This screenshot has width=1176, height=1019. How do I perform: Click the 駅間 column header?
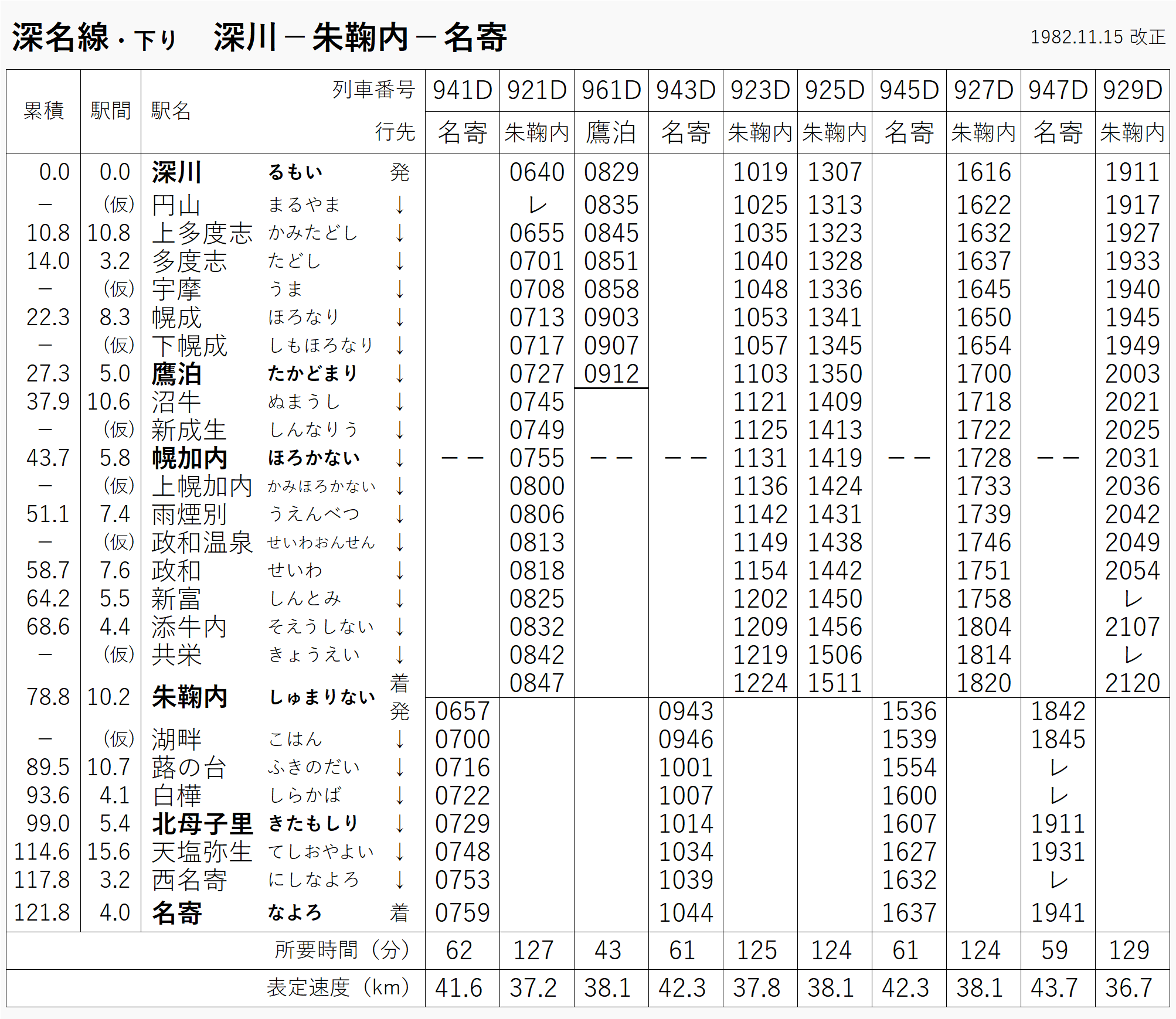coord(110,111)
